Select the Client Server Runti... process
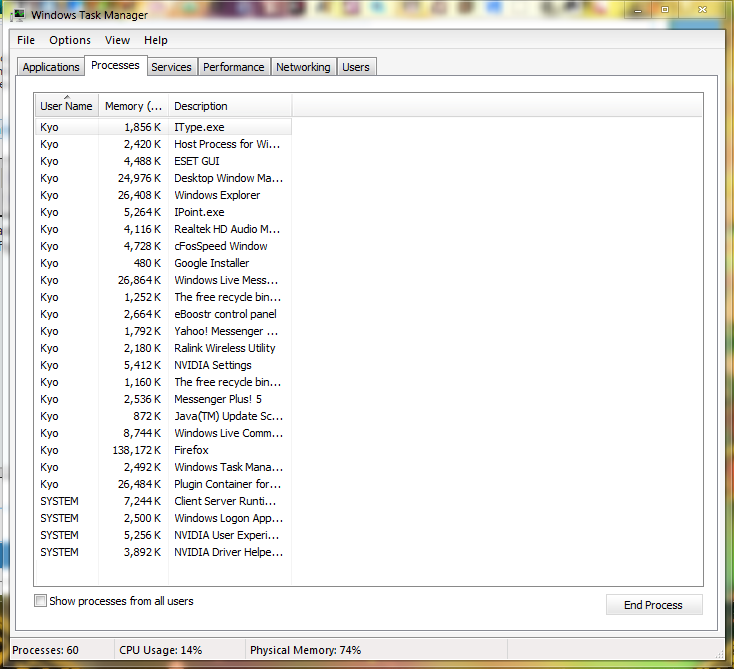Screen dimensions: 734x669 [x=163, y=501]
